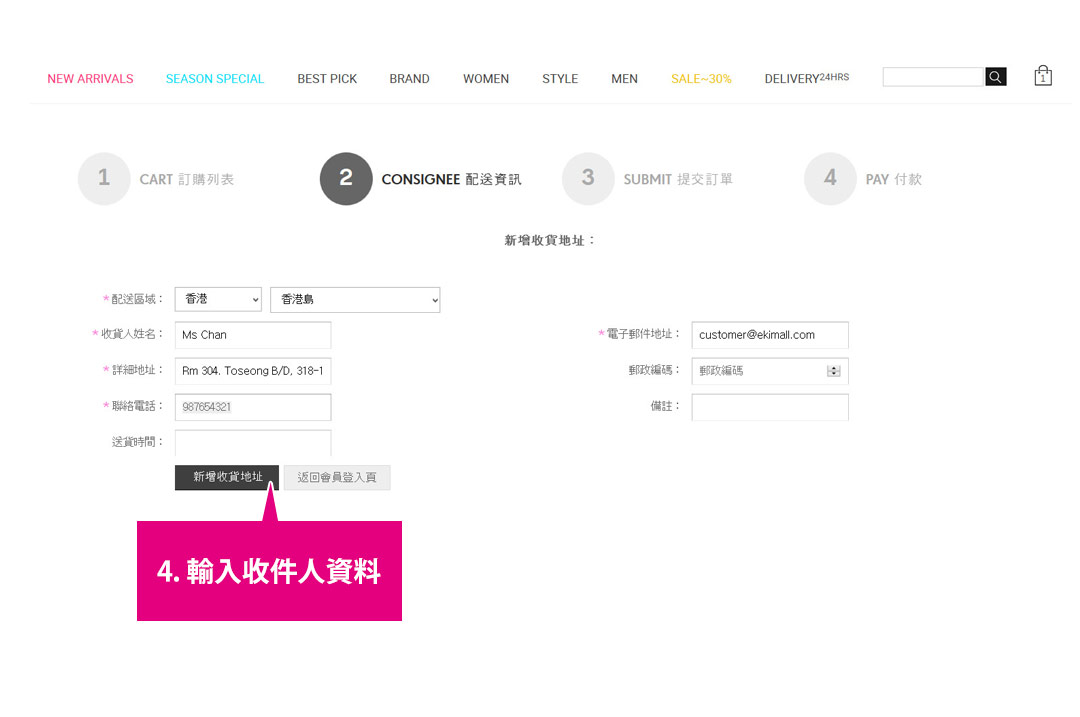
Task: Click the search text box in header
Action: point(933,77)
